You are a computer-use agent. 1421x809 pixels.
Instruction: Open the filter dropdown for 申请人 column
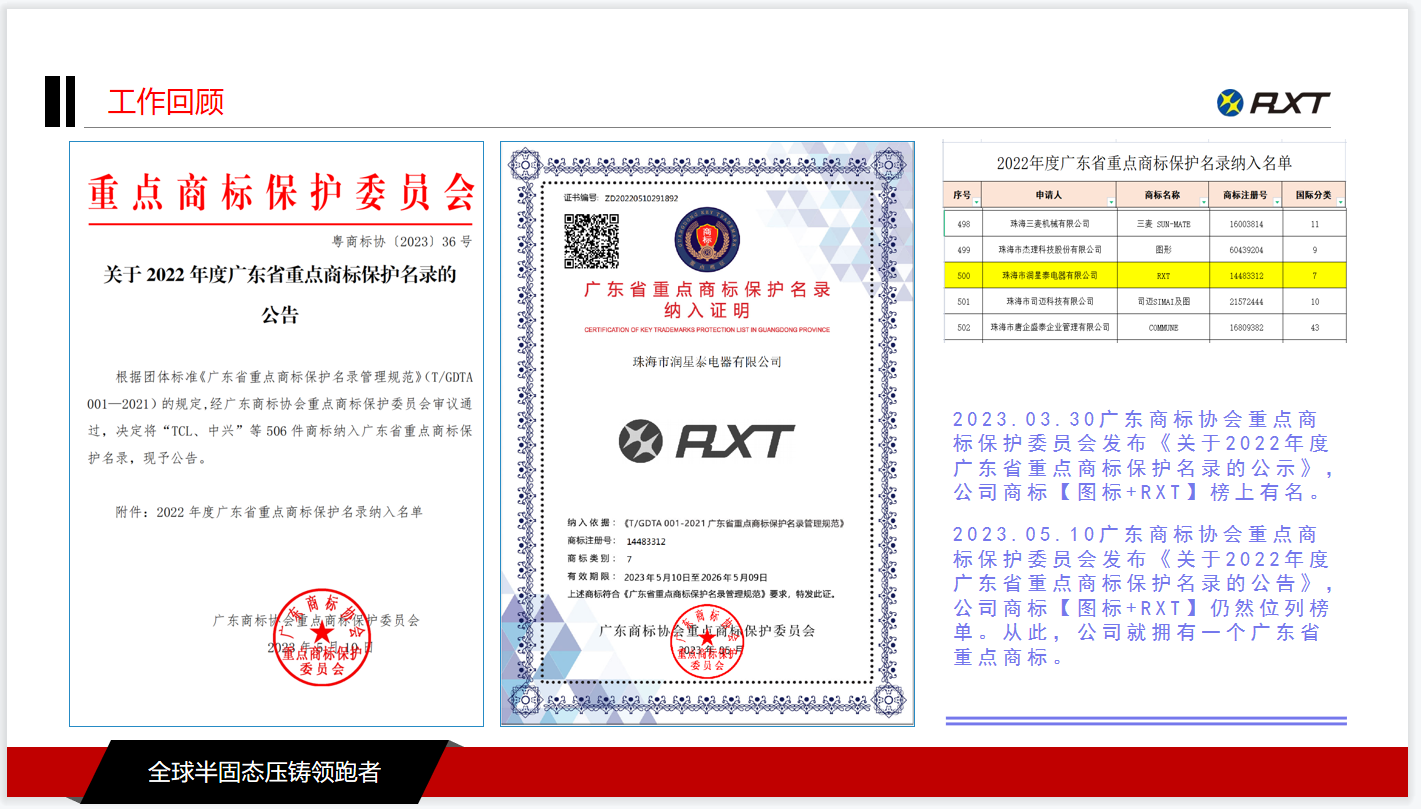[x=1109, y=202]
